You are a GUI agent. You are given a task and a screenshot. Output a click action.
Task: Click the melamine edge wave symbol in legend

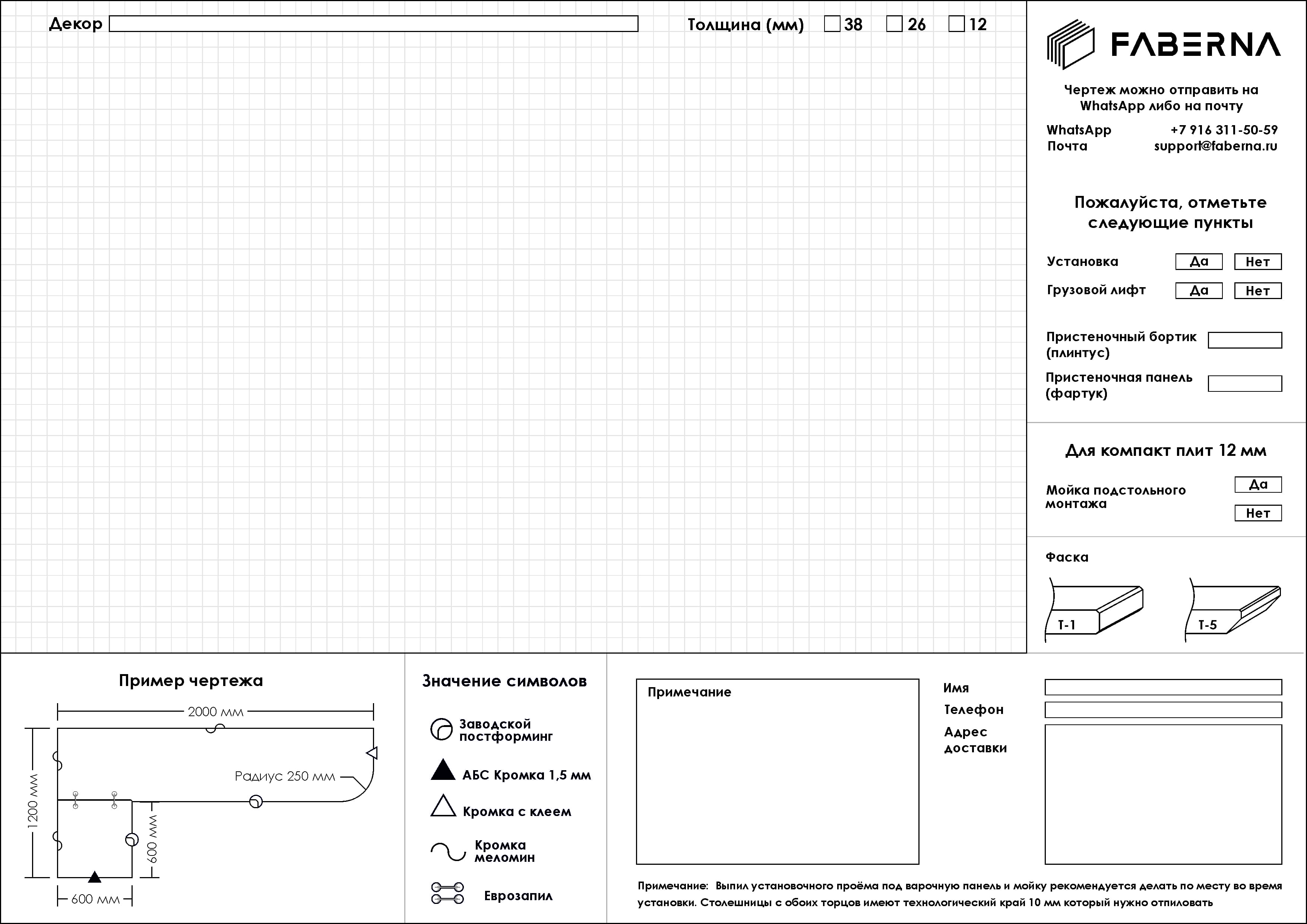click(448, 852)
